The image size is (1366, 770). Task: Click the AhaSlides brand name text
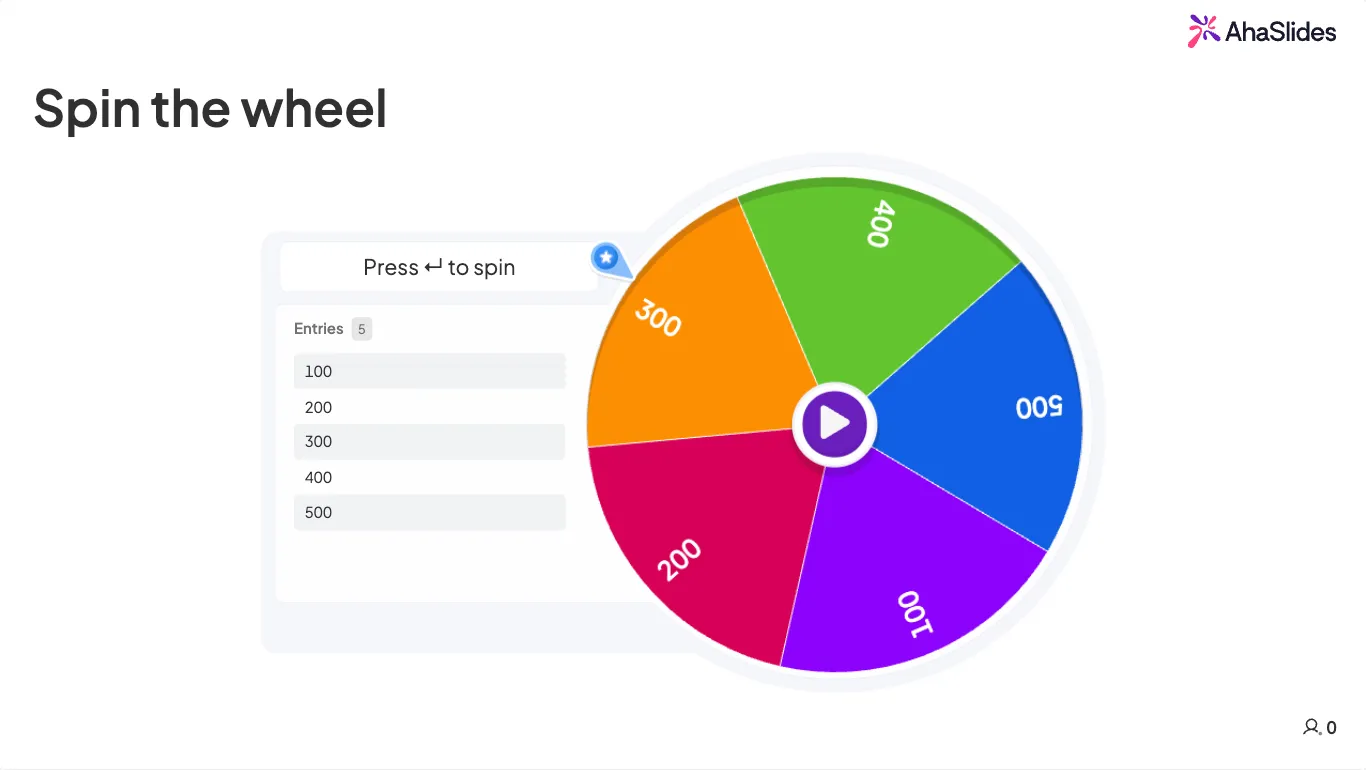(1280, 32)
